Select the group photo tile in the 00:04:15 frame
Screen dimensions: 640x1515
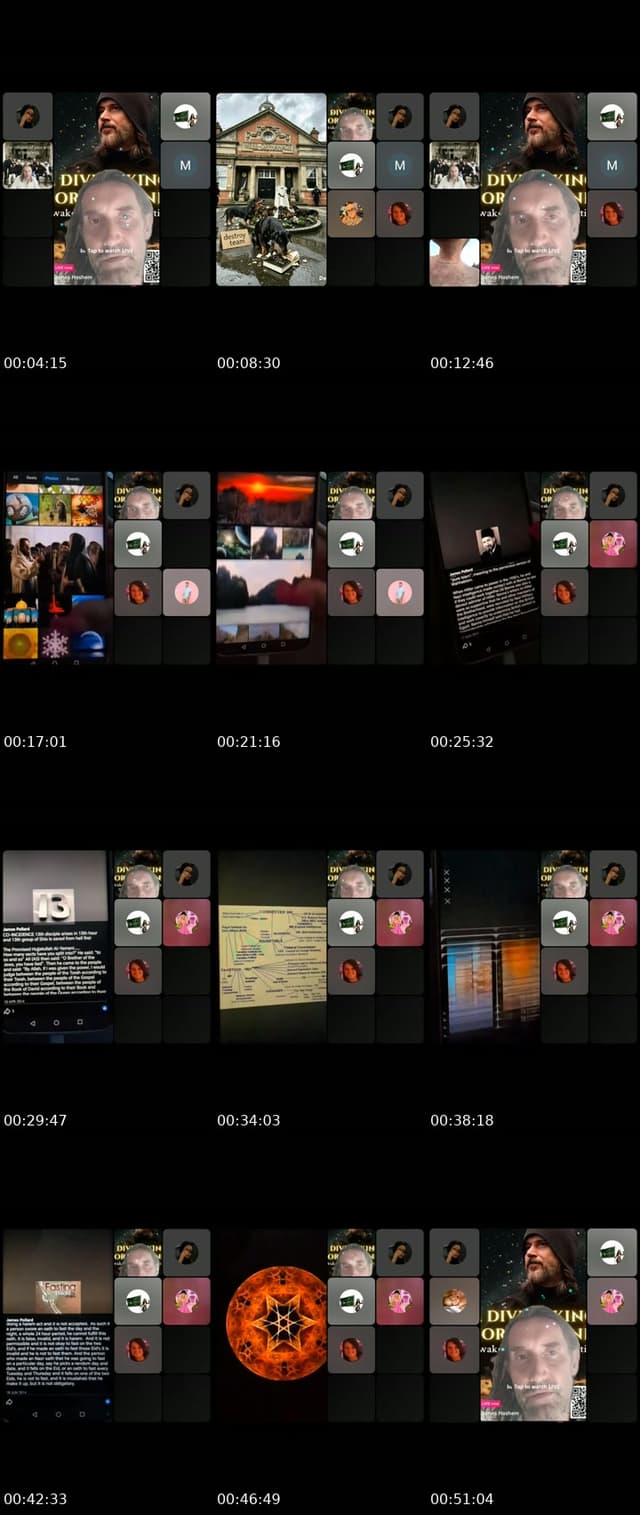pos(27,165)
